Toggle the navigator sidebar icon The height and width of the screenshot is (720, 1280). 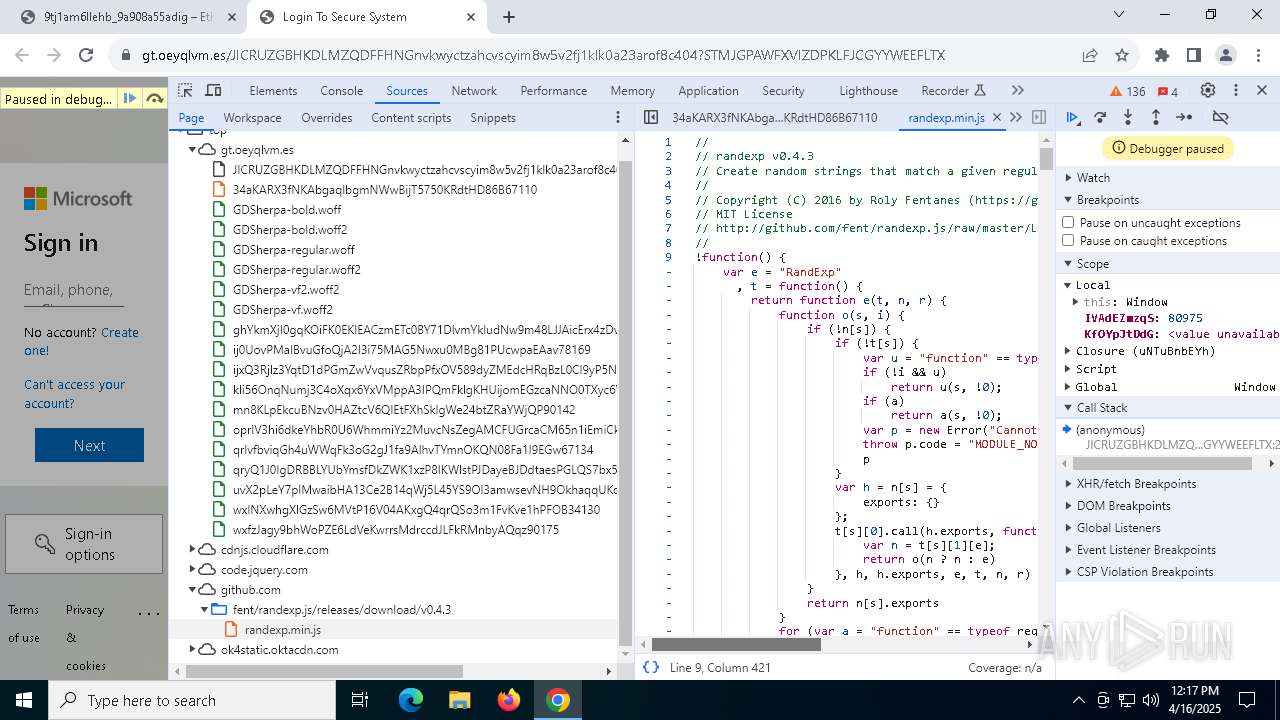651,117
